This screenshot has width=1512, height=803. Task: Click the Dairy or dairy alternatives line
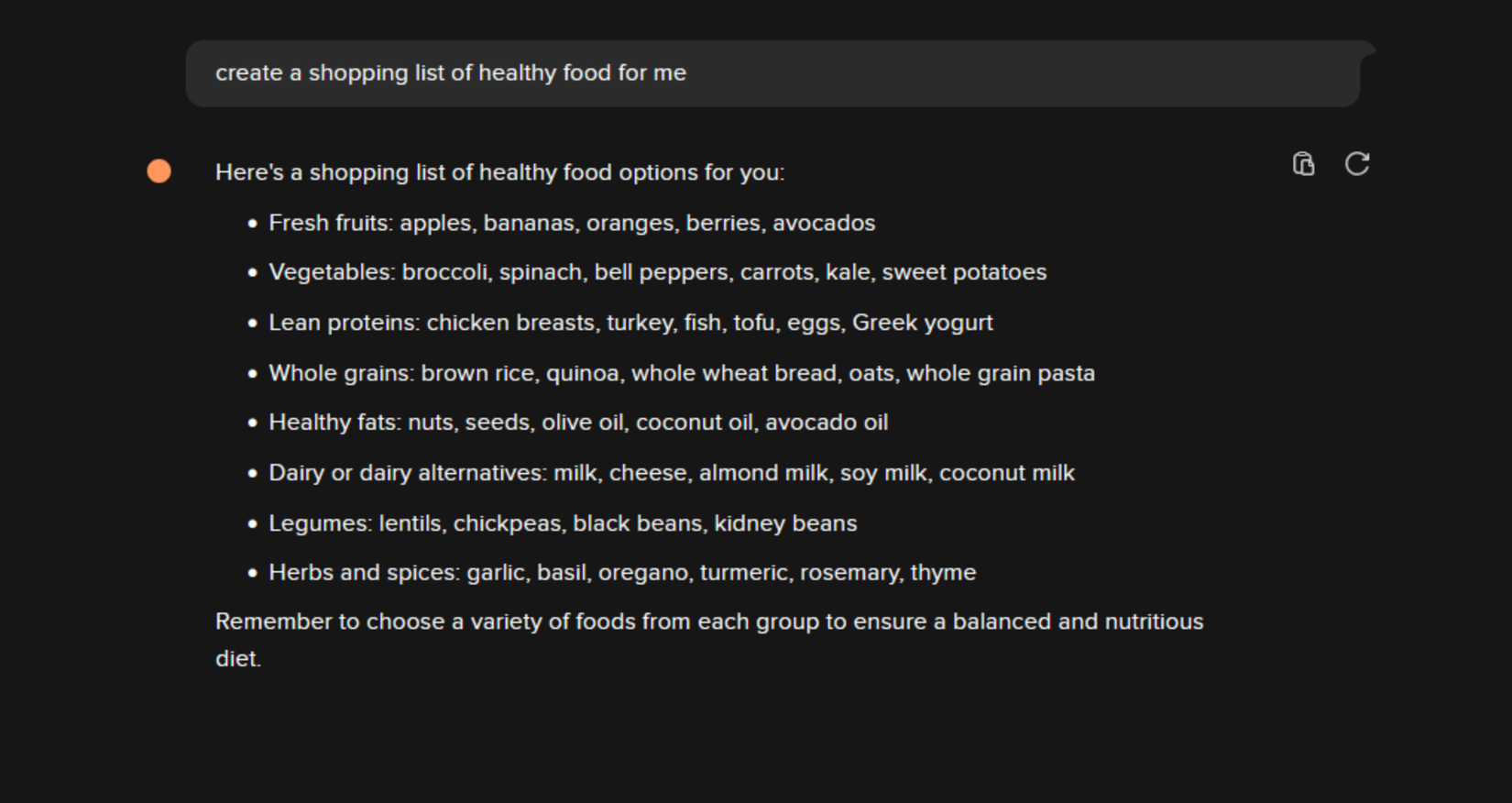point(671,473)
